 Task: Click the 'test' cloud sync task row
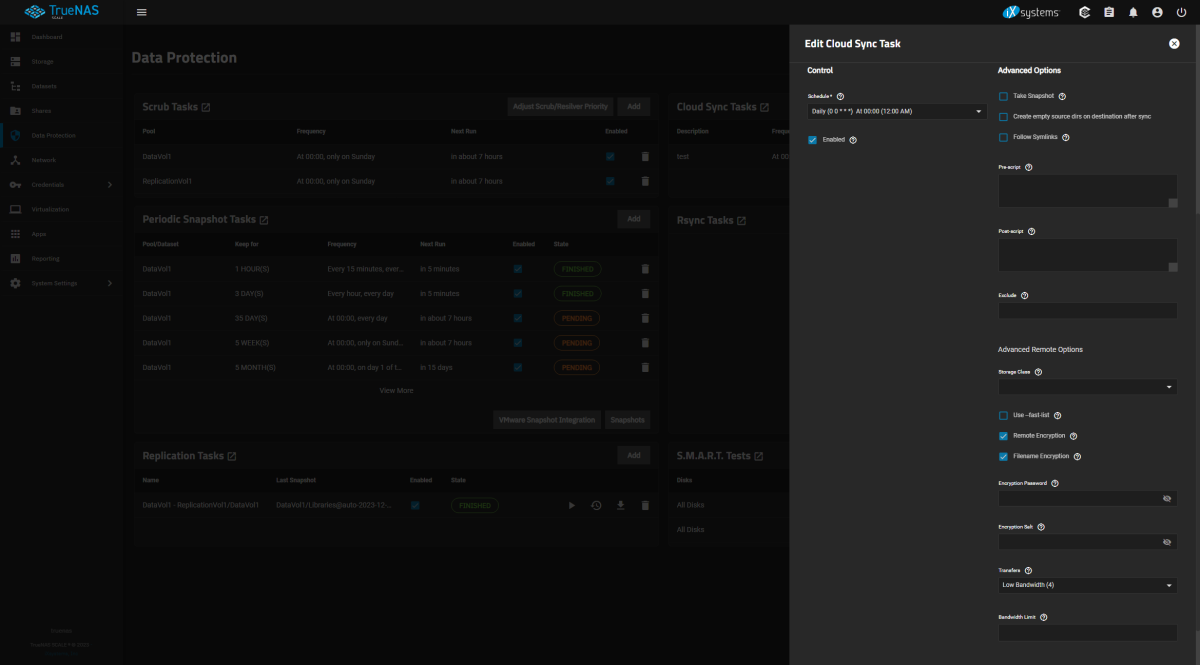[730, 157]
